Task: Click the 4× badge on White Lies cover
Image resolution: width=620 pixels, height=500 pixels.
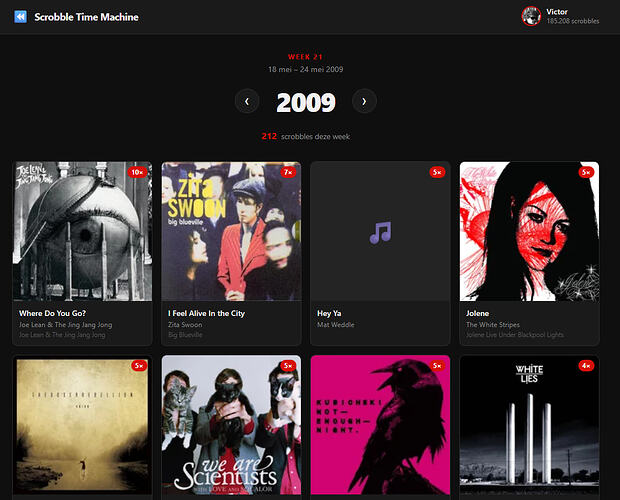Action: click(586, 366)
